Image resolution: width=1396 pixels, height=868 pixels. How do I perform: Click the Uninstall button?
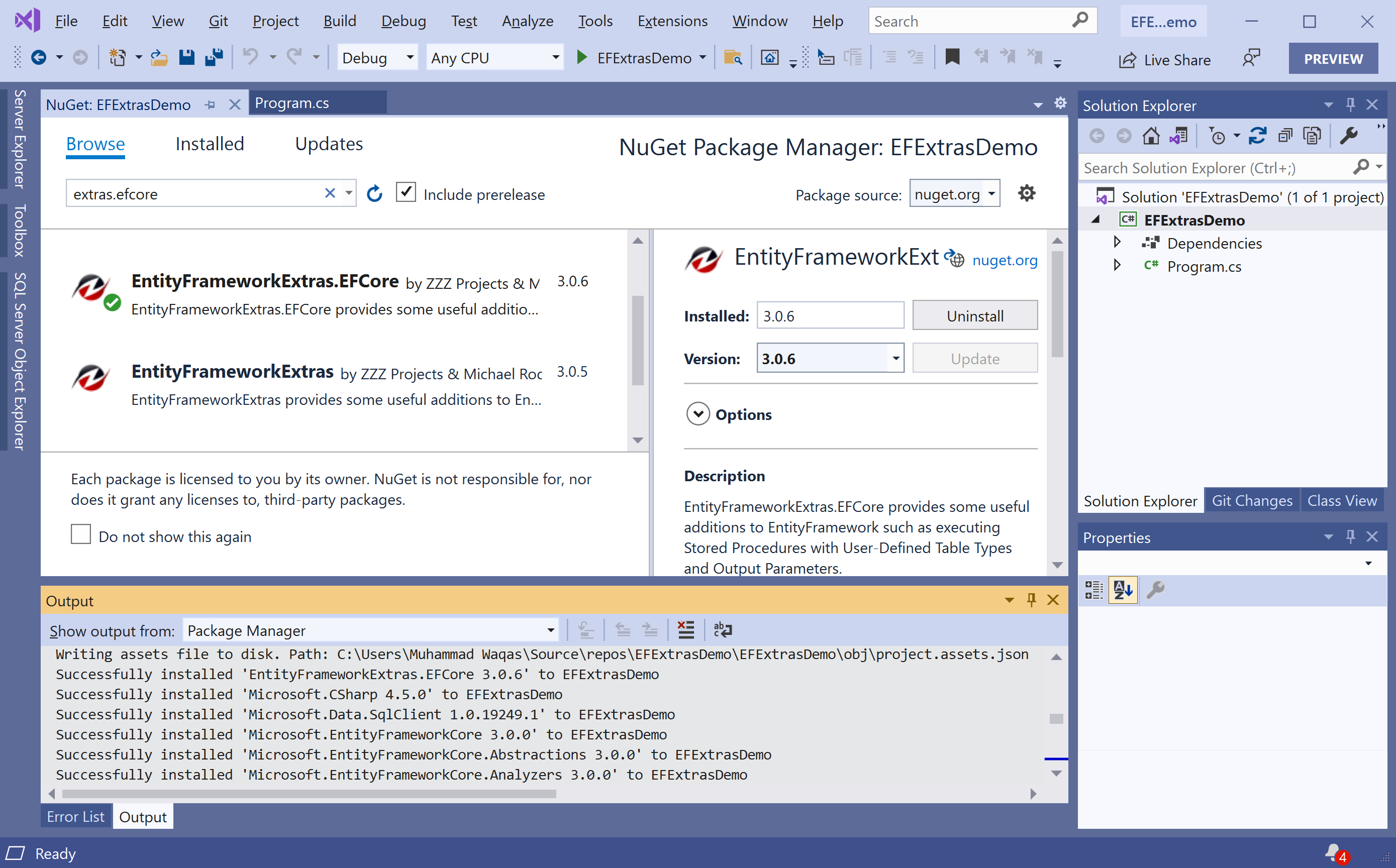974,316
